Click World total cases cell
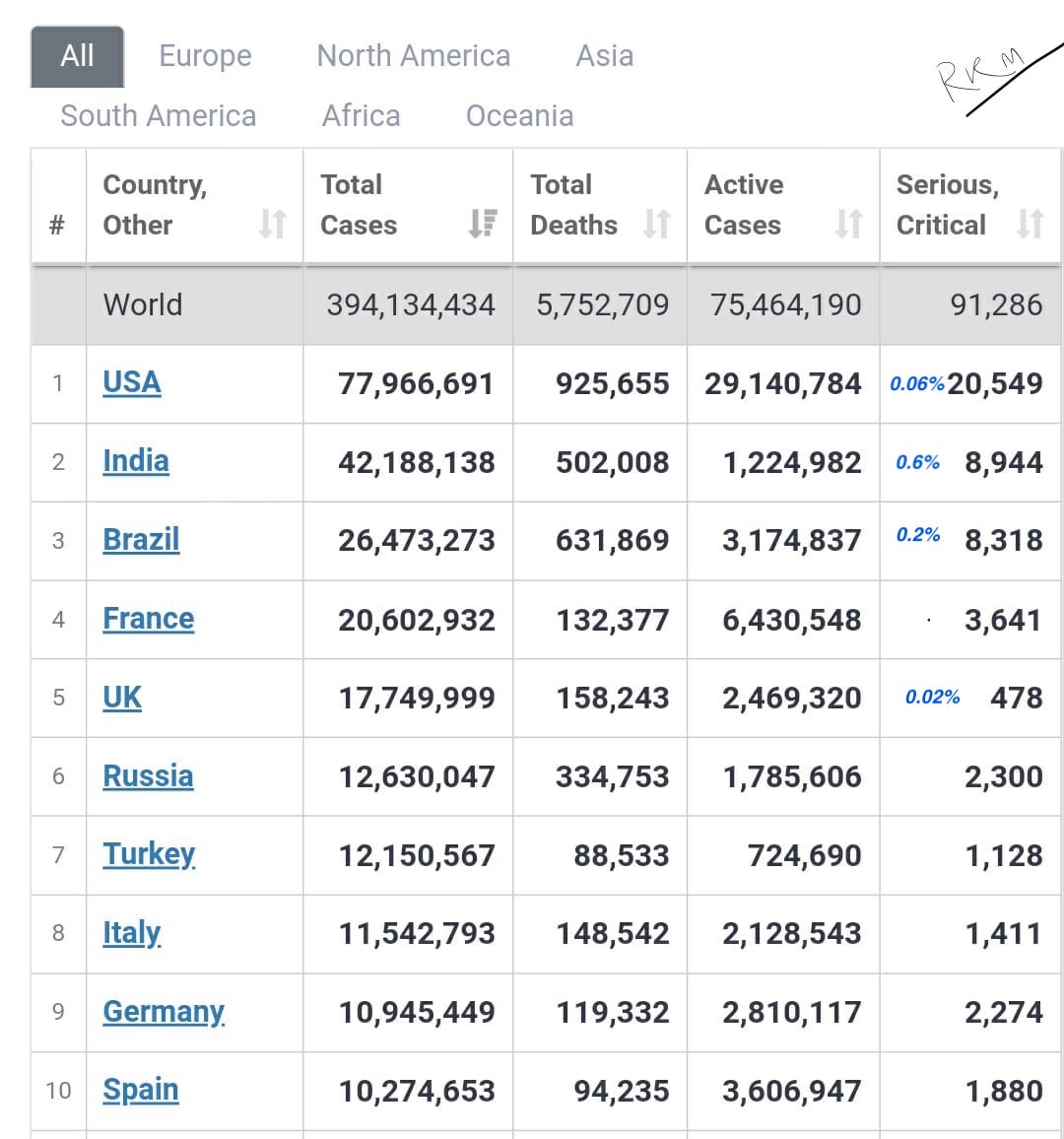Image resolution: width=1064 pixels, height=1139 pixels. [410, 305]
